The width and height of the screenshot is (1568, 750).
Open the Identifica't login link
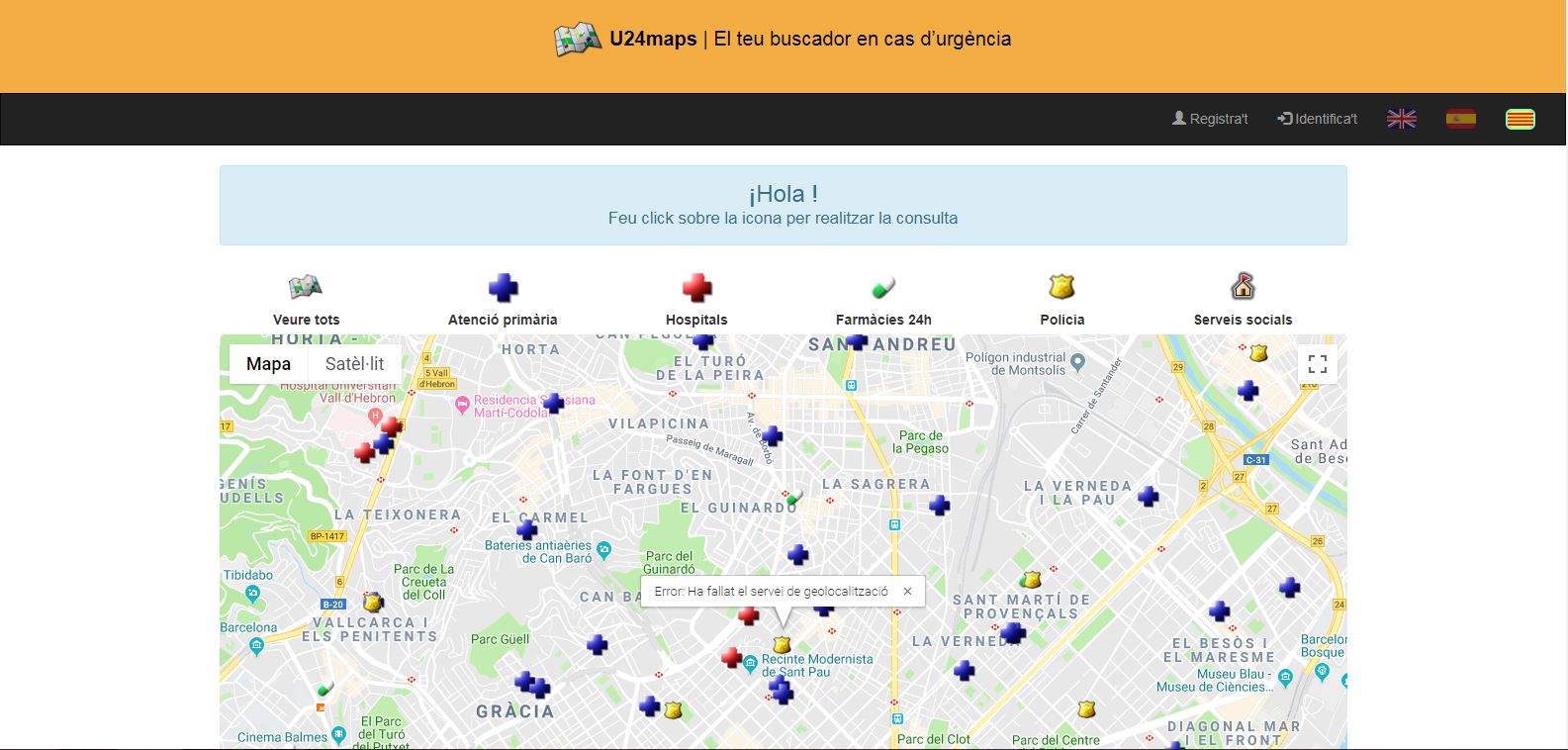(1318, 119)
